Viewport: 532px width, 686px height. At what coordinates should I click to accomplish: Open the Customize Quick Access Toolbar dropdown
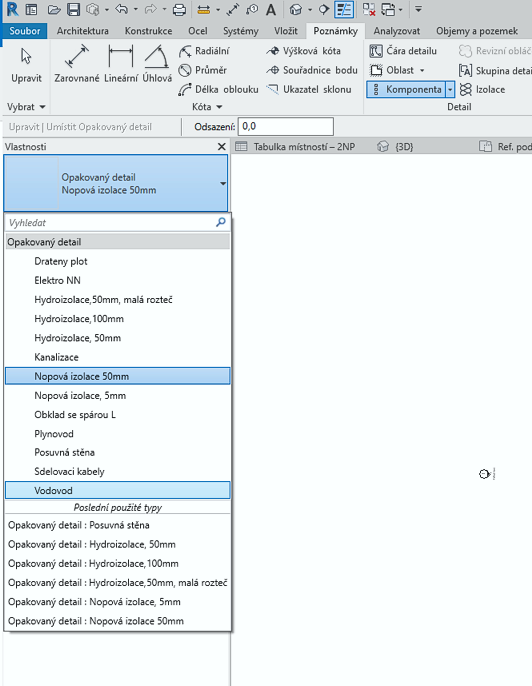418,9
